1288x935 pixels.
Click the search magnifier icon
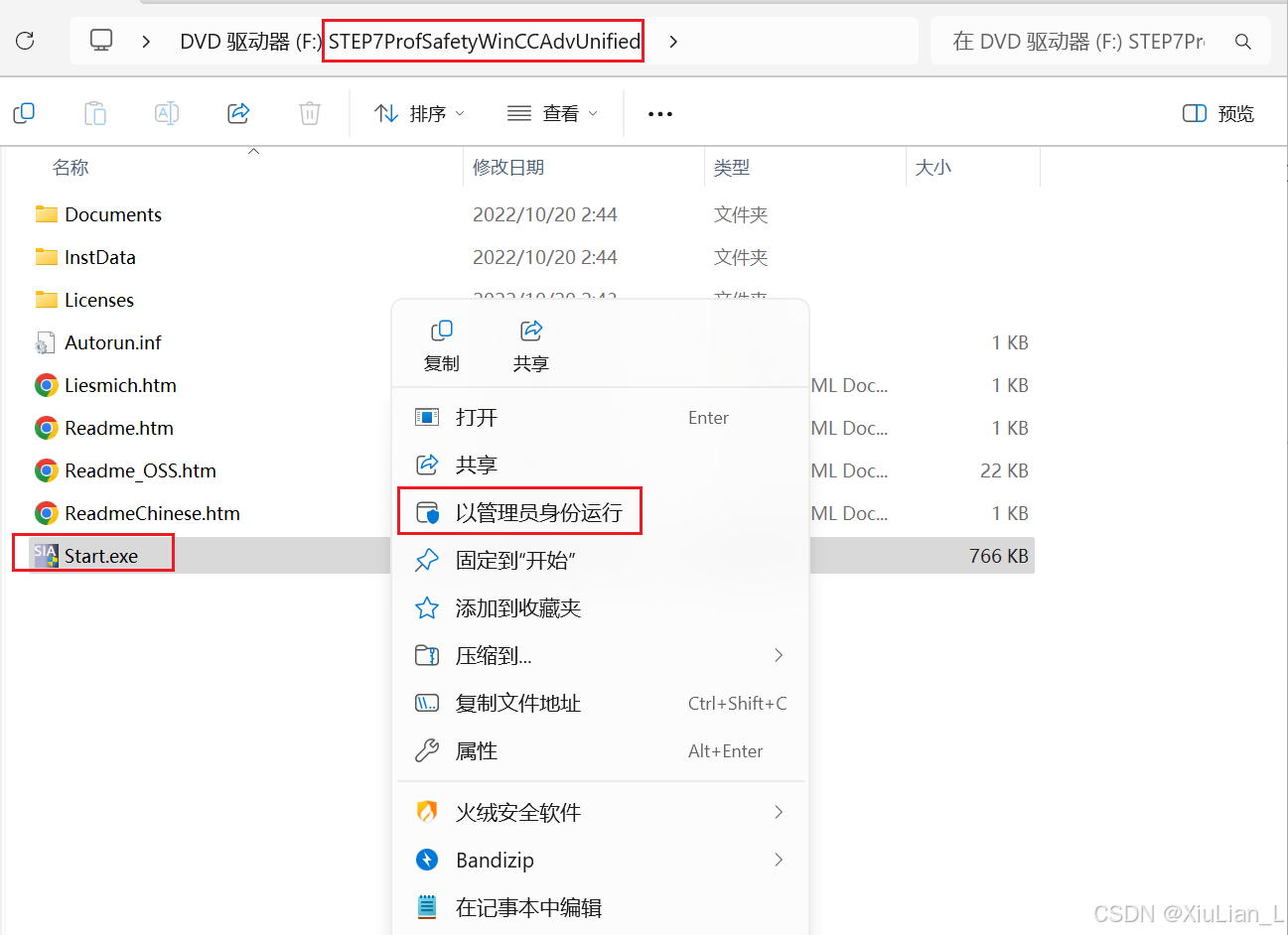coord(1243,42)
